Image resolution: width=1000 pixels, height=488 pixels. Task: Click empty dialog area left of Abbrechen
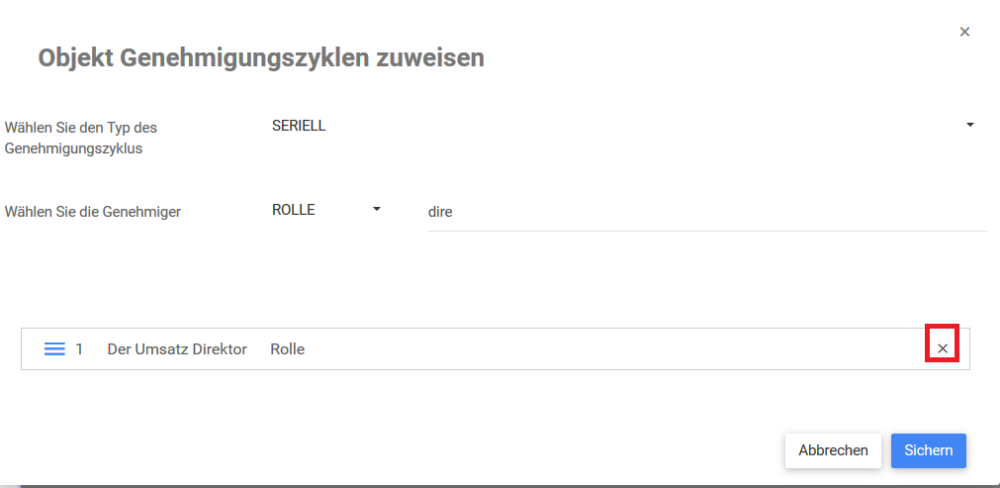tap(400, 450)
